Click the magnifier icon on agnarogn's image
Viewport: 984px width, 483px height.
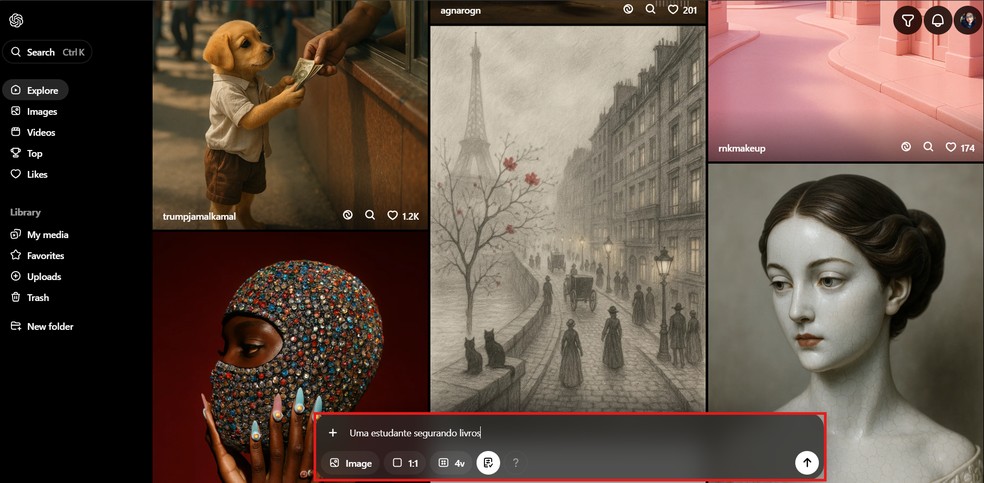[x=650, y=9]
